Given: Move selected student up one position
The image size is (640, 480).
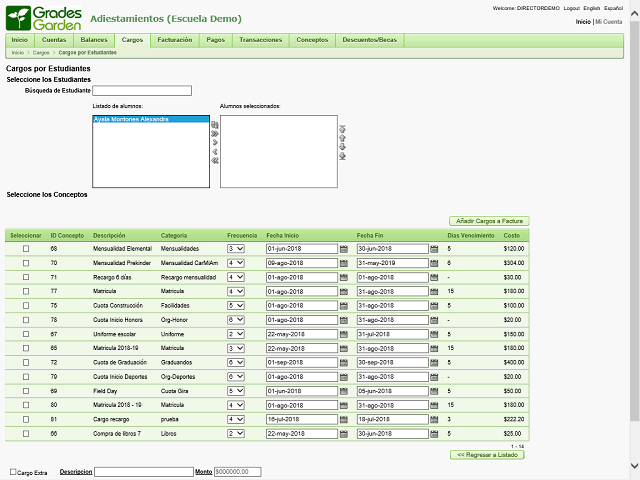Looking at the screenshot, I should pyautogui.click(x=342, y=138).
